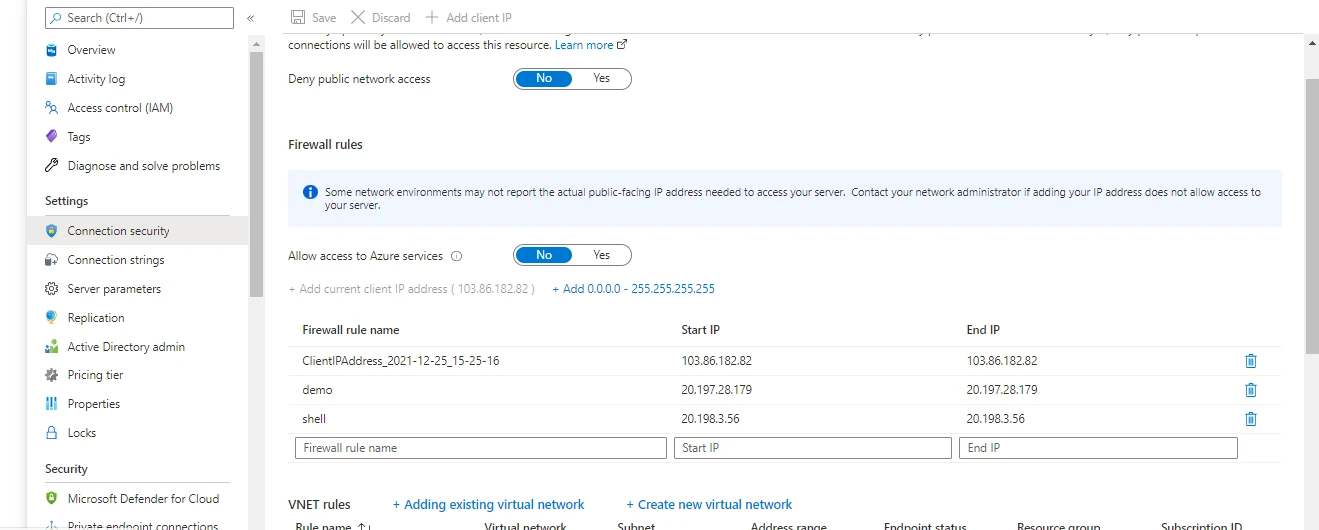Click the blue info icon in firewall notice
The height and width of the screenshot is (530, 1319).
(310, 192)
